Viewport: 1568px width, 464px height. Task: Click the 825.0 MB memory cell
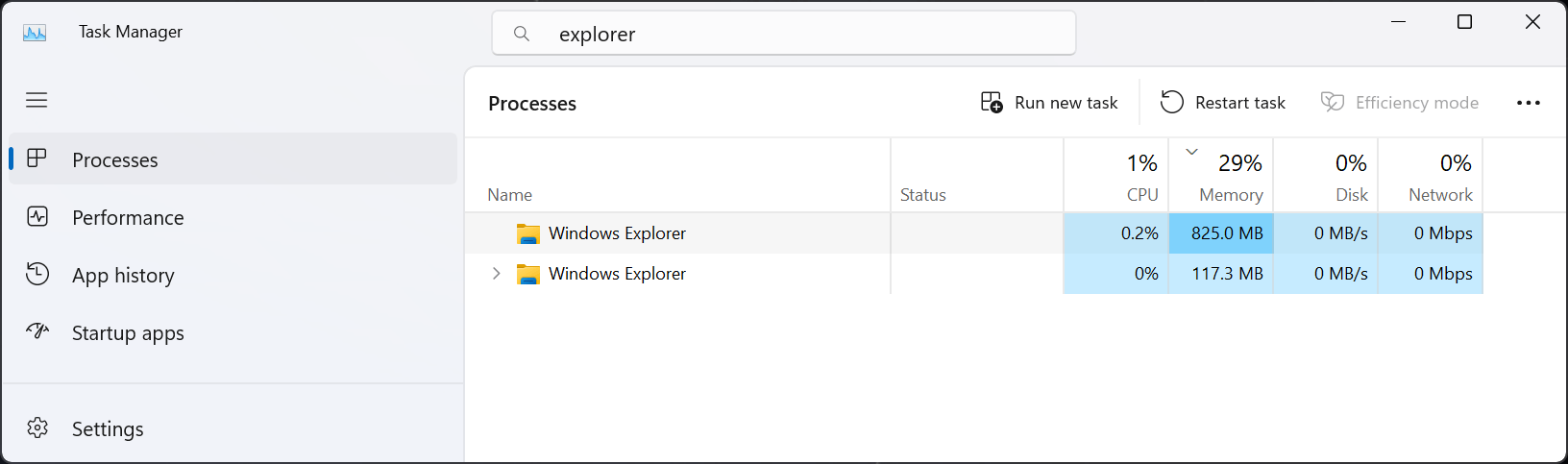coord(1221,233)
